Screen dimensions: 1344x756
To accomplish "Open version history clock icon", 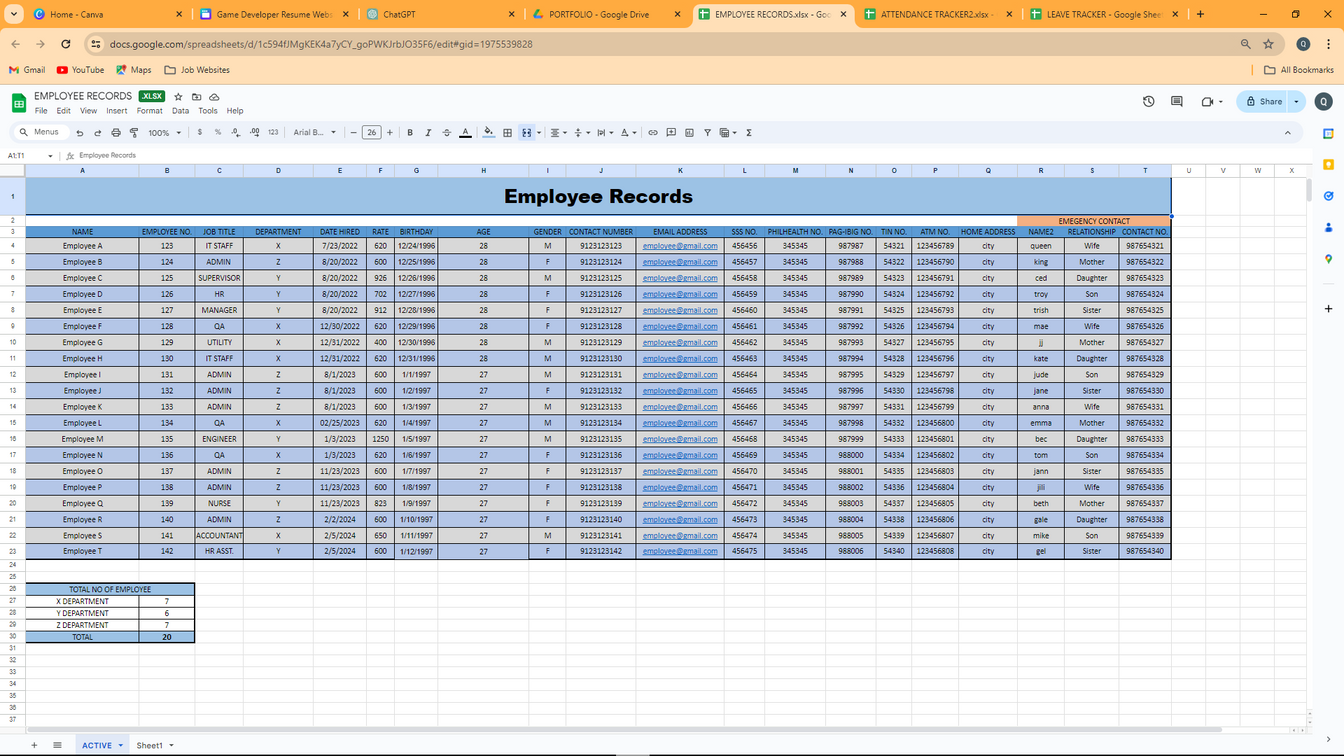I will 1148,102.
